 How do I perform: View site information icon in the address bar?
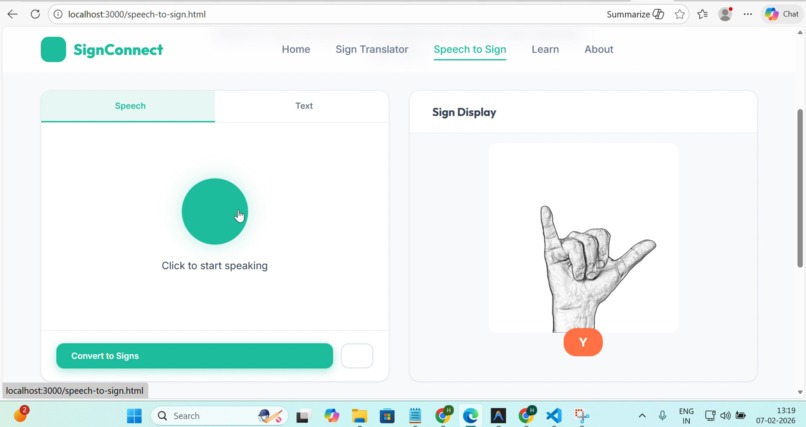58,14
